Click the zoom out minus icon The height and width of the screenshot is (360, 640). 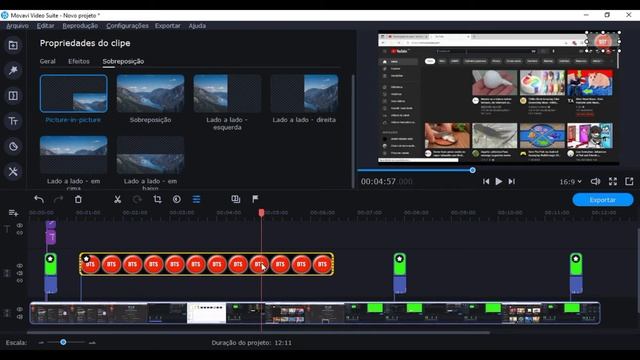click(41, 342)
